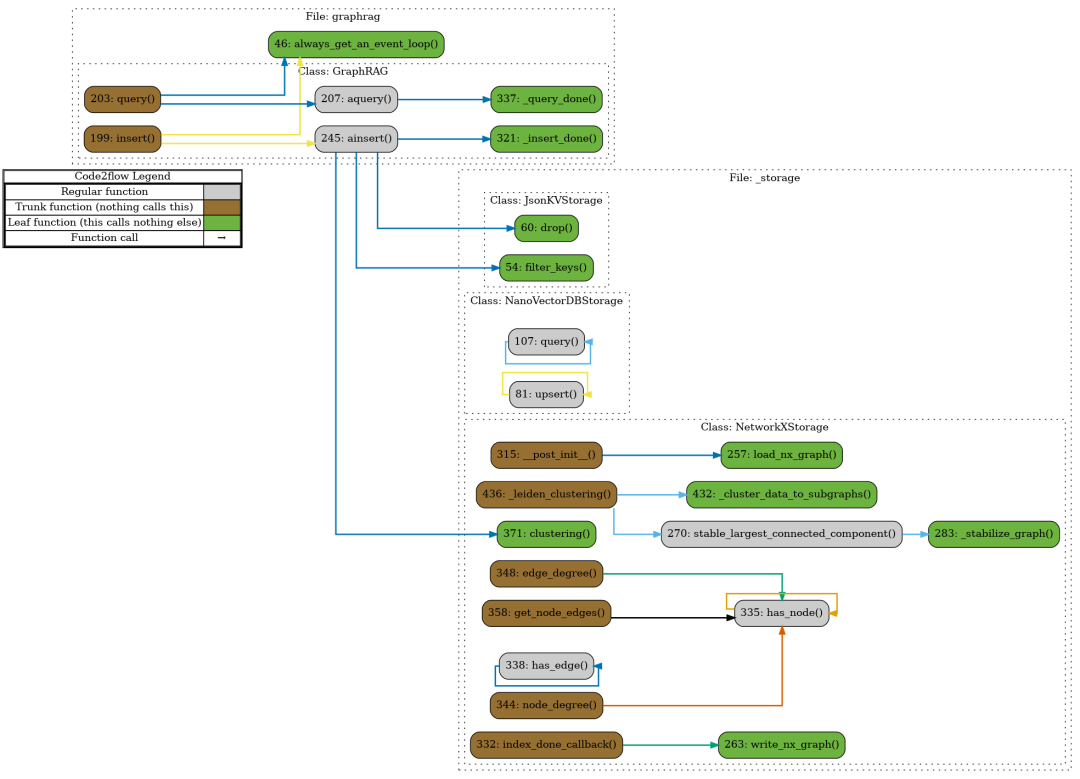Click the stable_largest_connected_component() node

point(781,533)
